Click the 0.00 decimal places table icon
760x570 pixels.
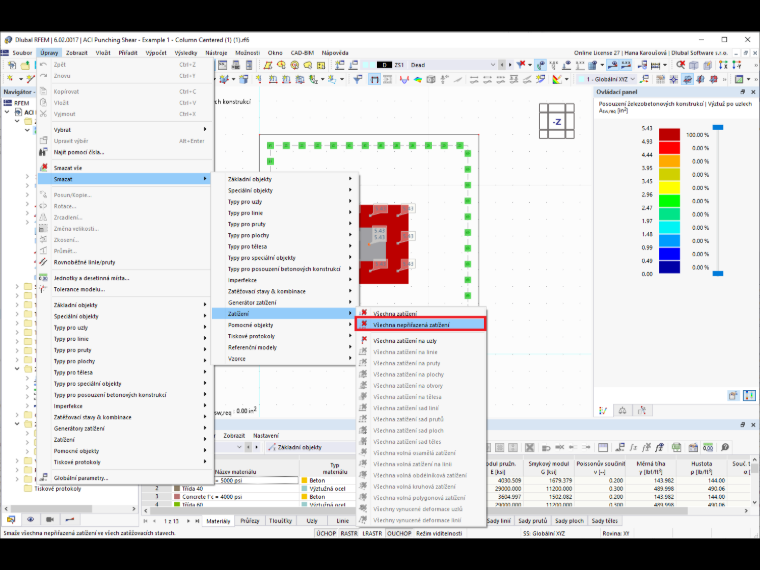point(708,447)
